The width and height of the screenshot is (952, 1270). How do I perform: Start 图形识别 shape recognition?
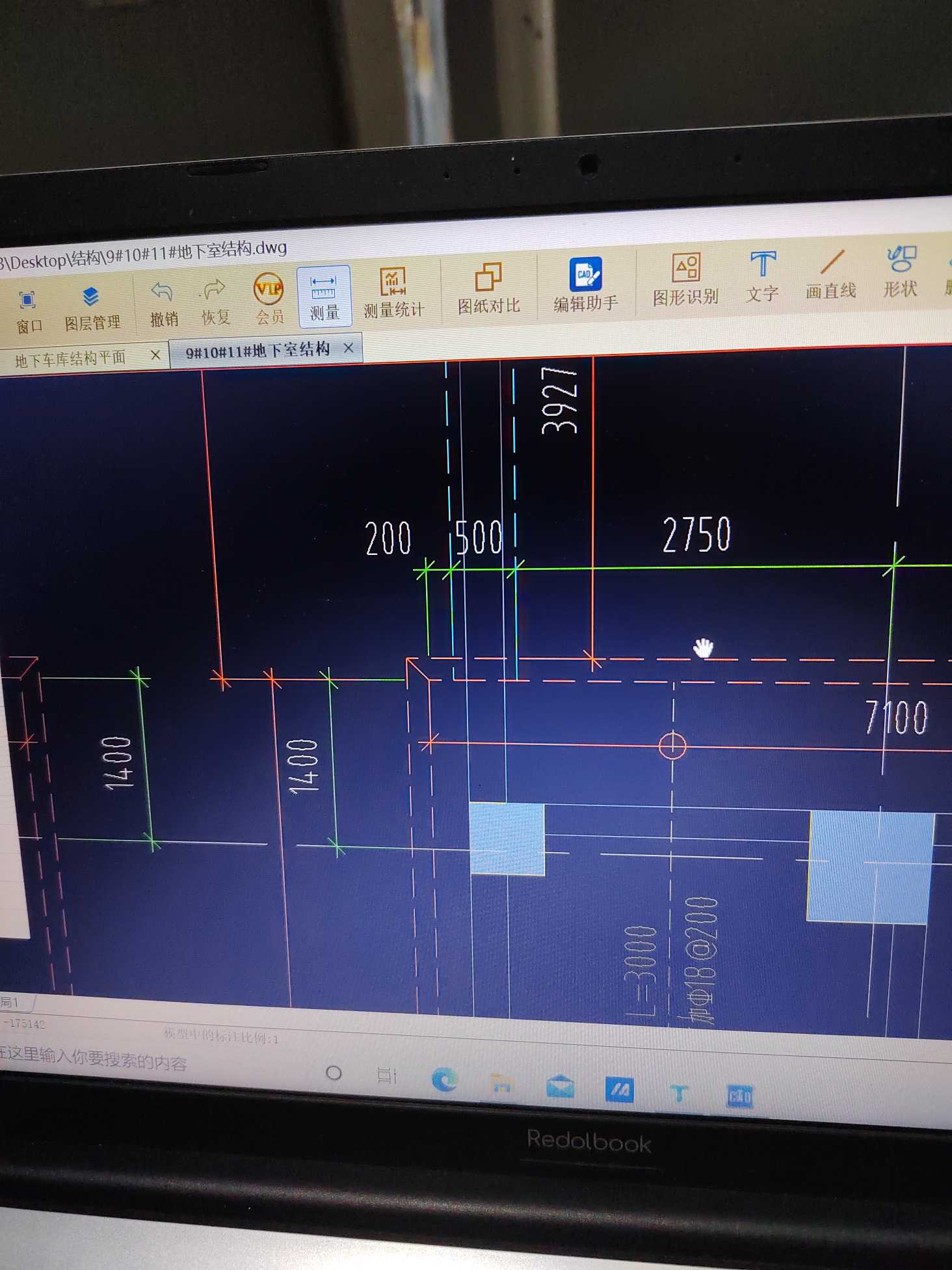[685, 279]
